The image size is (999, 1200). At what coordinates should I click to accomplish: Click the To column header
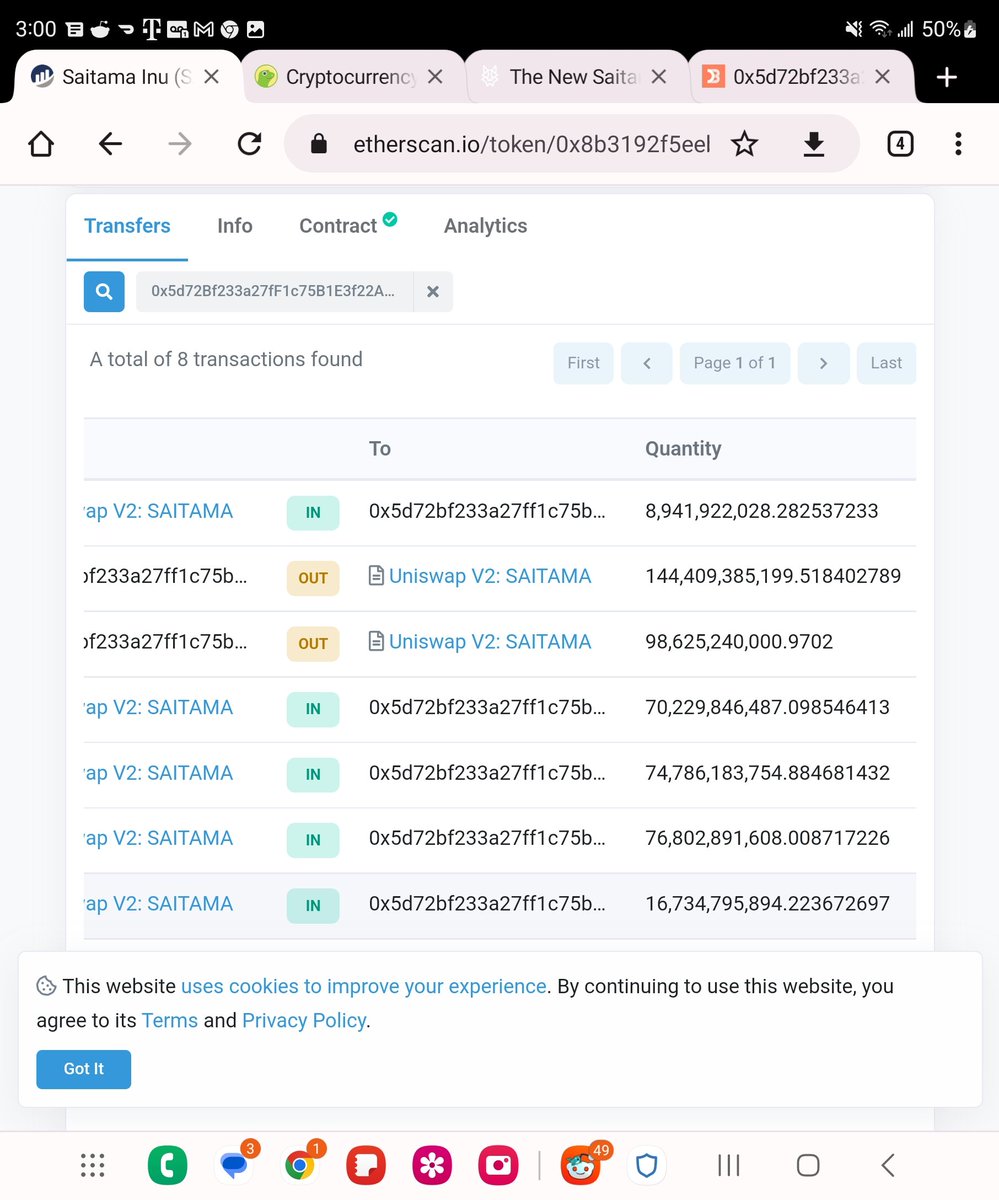click(x=380, y=449)
